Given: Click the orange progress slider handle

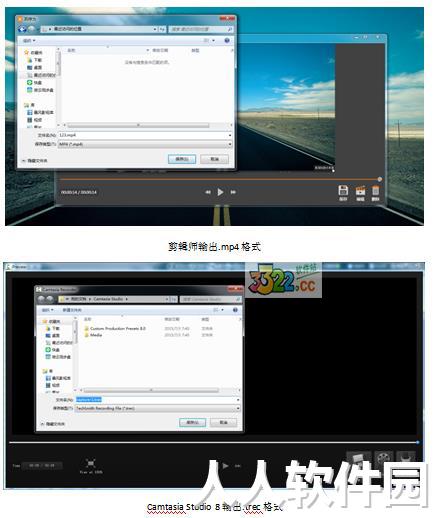Looking at the screenshot, I should [379, 179].
